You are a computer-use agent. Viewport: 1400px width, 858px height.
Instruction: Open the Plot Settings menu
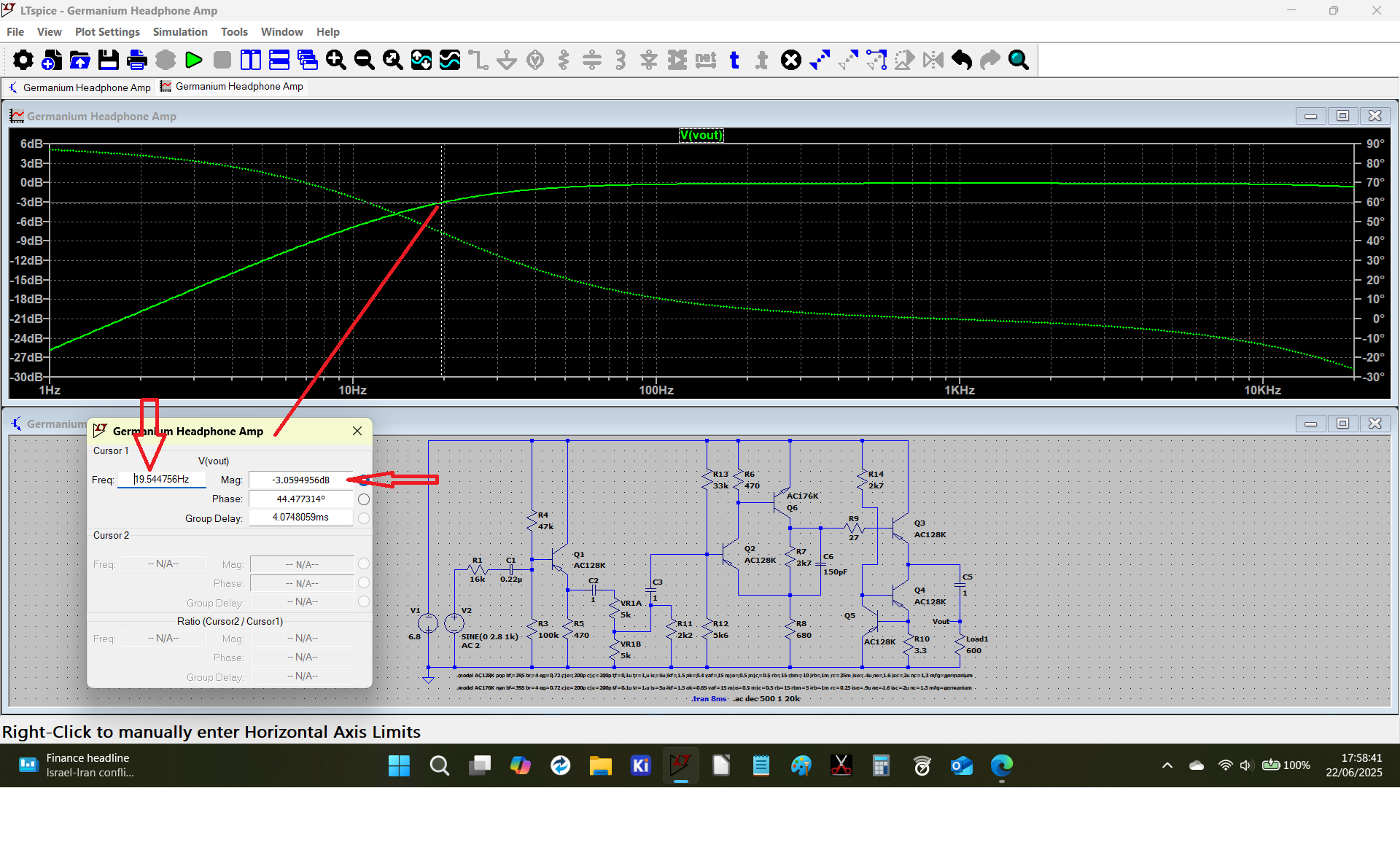tap(107, 32)
